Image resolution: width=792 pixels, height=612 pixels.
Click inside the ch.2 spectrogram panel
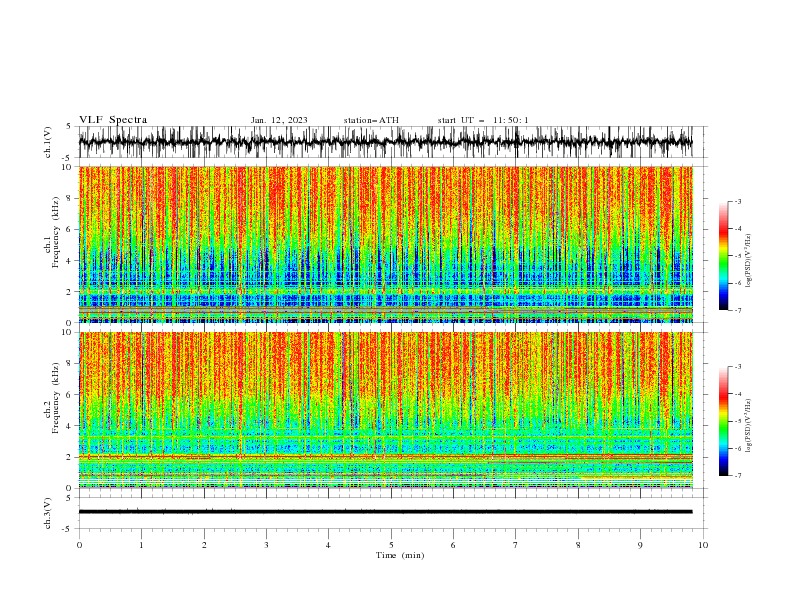point(385,410)
